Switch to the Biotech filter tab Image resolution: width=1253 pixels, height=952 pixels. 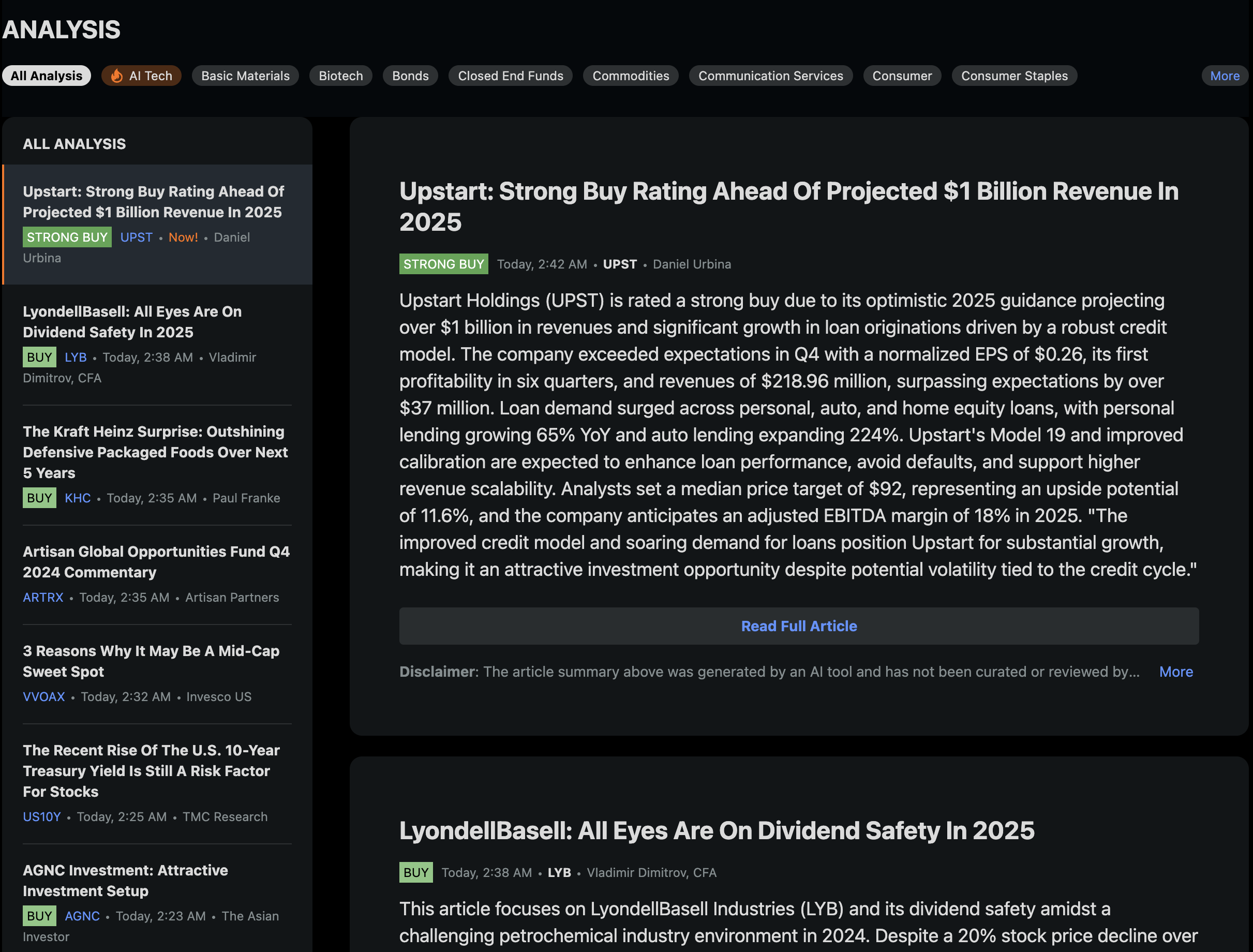(x=340, y=76)
